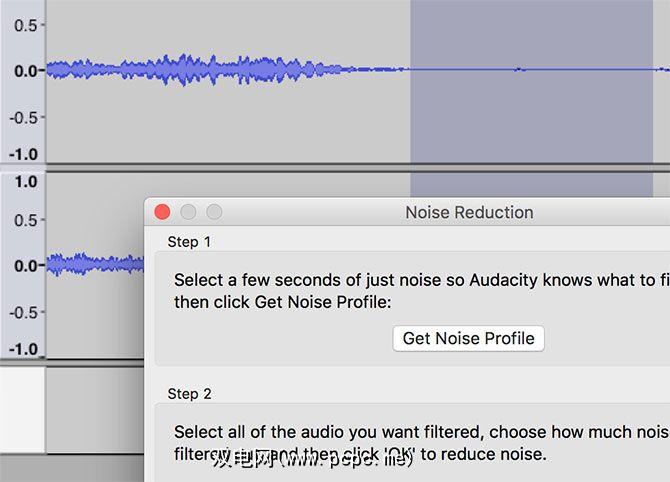Click the -0.5 mark on upper track ruler
The width and height of the screenshot is (670, 482).
coord(24,117)
